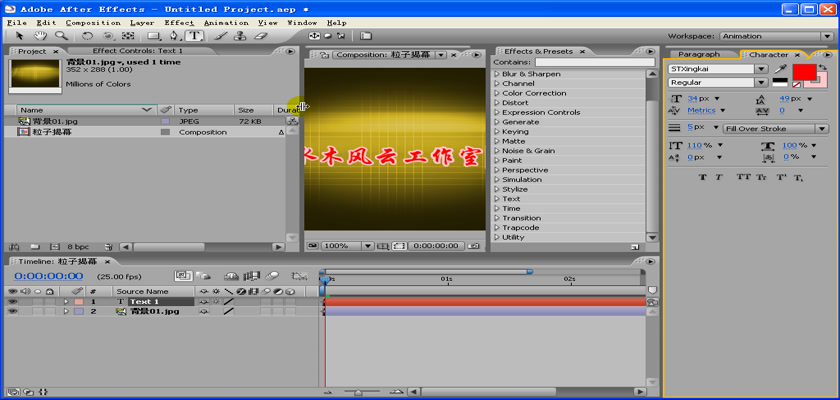Expand the Trapcode effects category
The image size is (840, 400).
tap(497, 228)
